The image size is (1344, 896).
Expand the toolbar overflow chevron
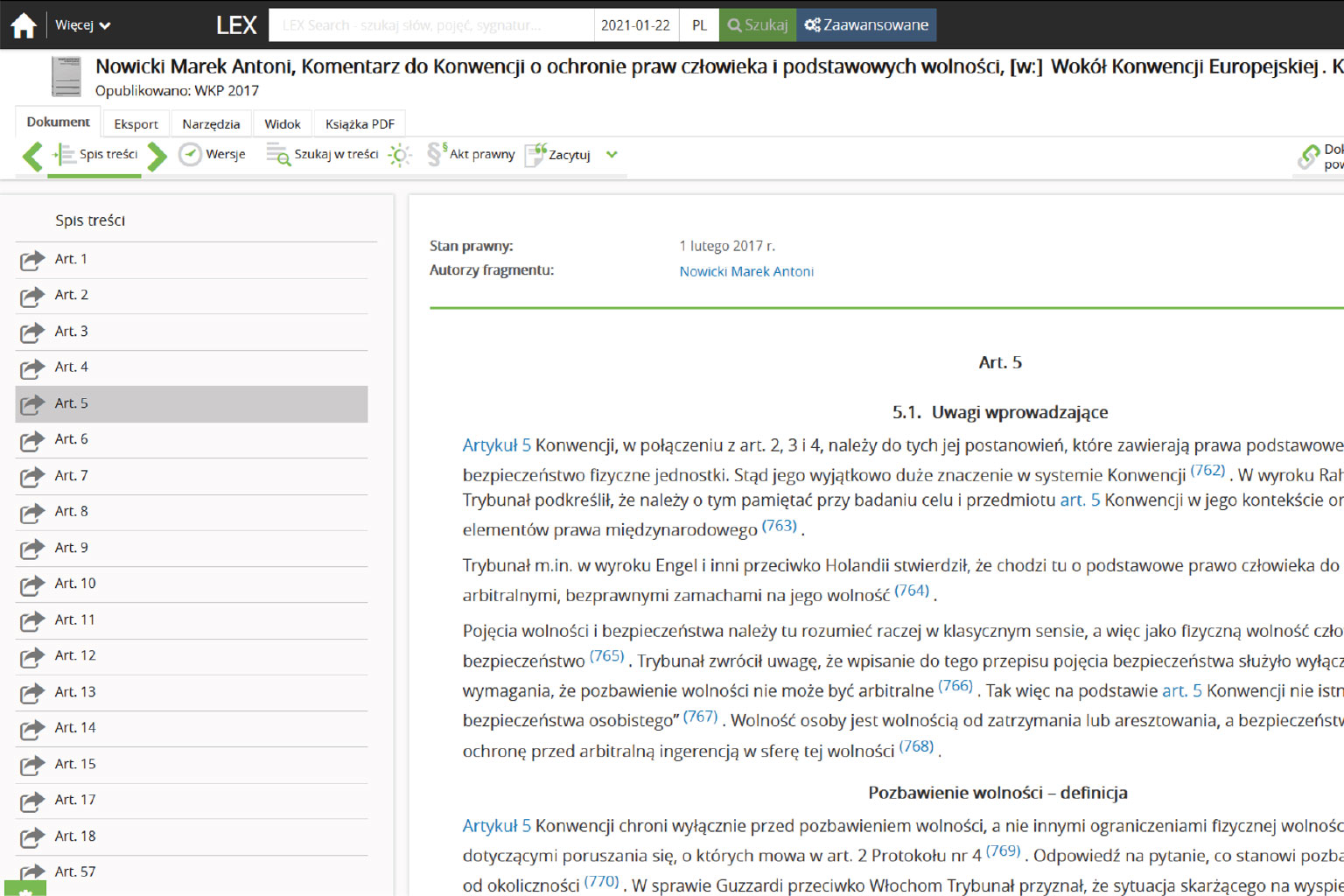[x=612, y=155]
